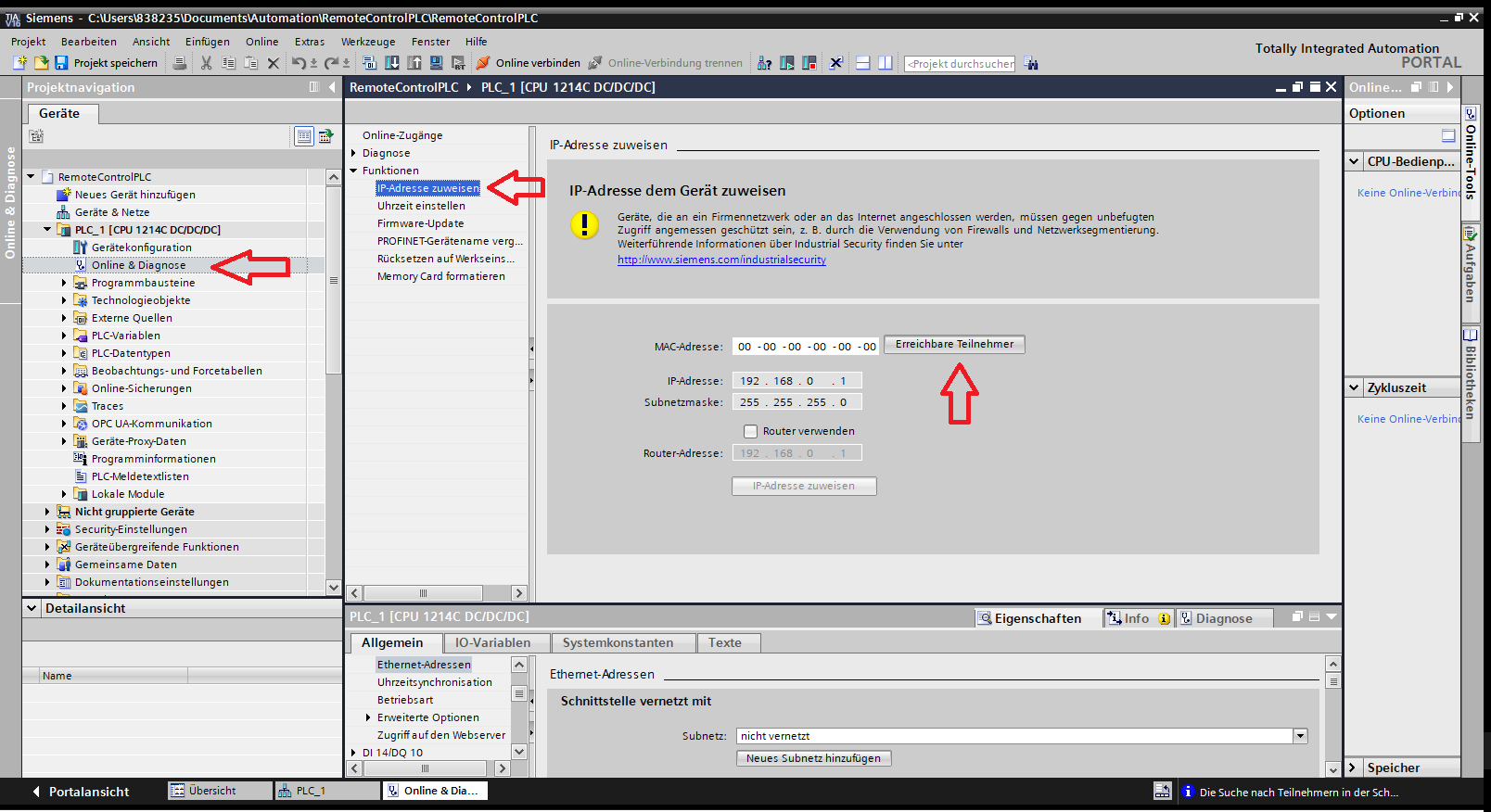Open the siemens.com industrial security link
Viewport: 1491px width, 812px height.
click(x=721, y=260)
